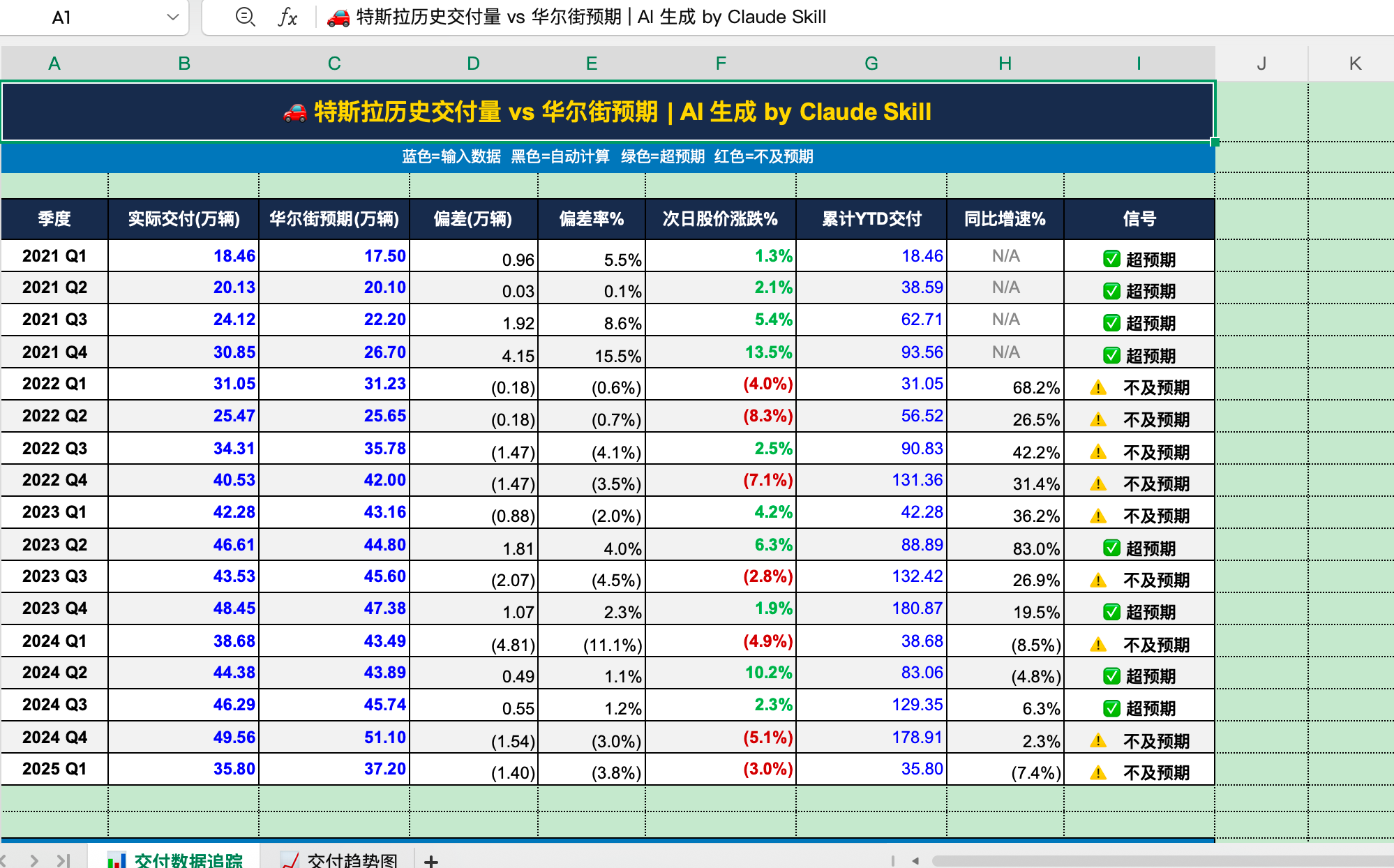Click the scroll left arrow of horizontal scrollbar

click(x=915, y=861)
